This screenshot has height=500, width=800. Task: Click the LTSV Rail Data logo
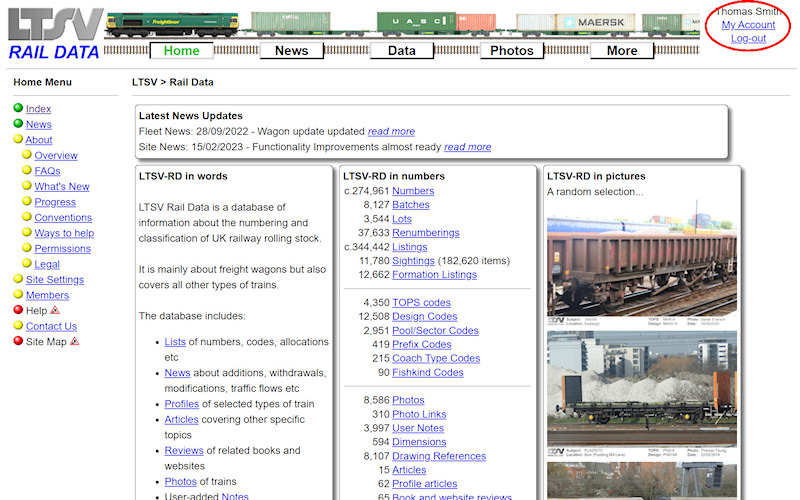55,35
